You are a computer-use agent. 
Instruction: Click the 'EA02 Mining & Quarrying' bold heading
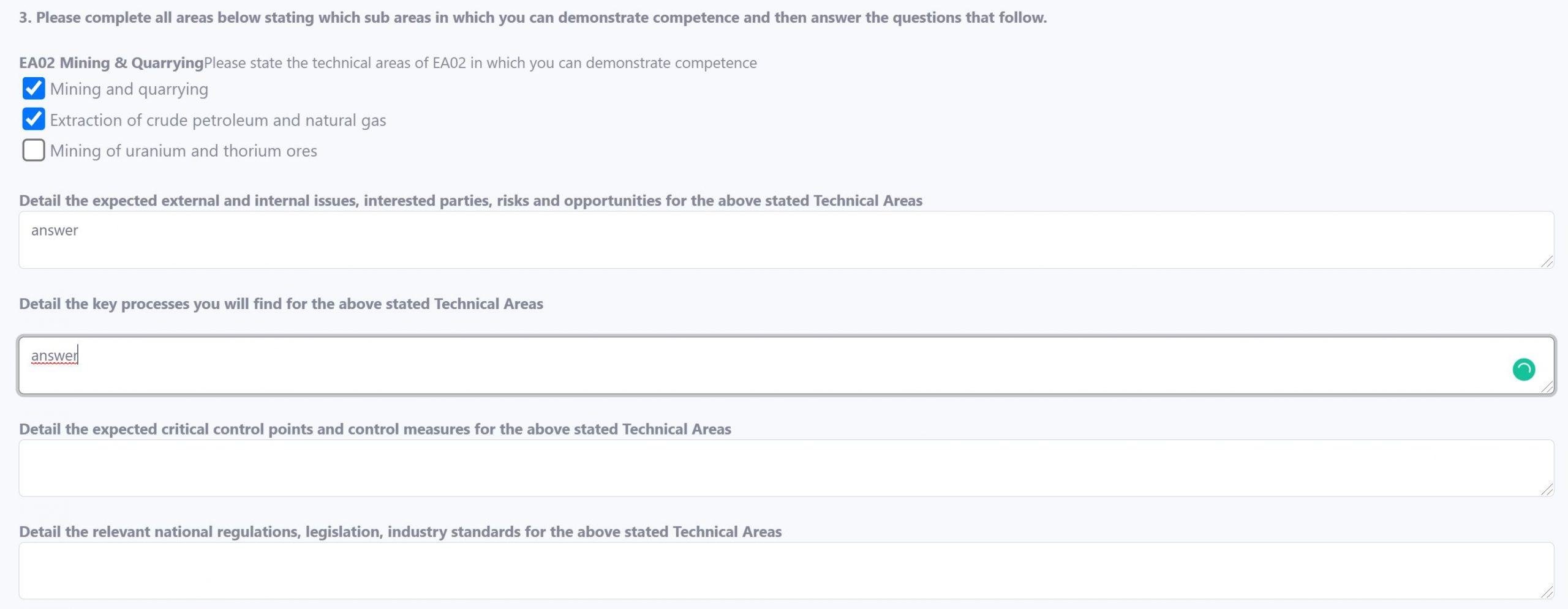(111, 63)
